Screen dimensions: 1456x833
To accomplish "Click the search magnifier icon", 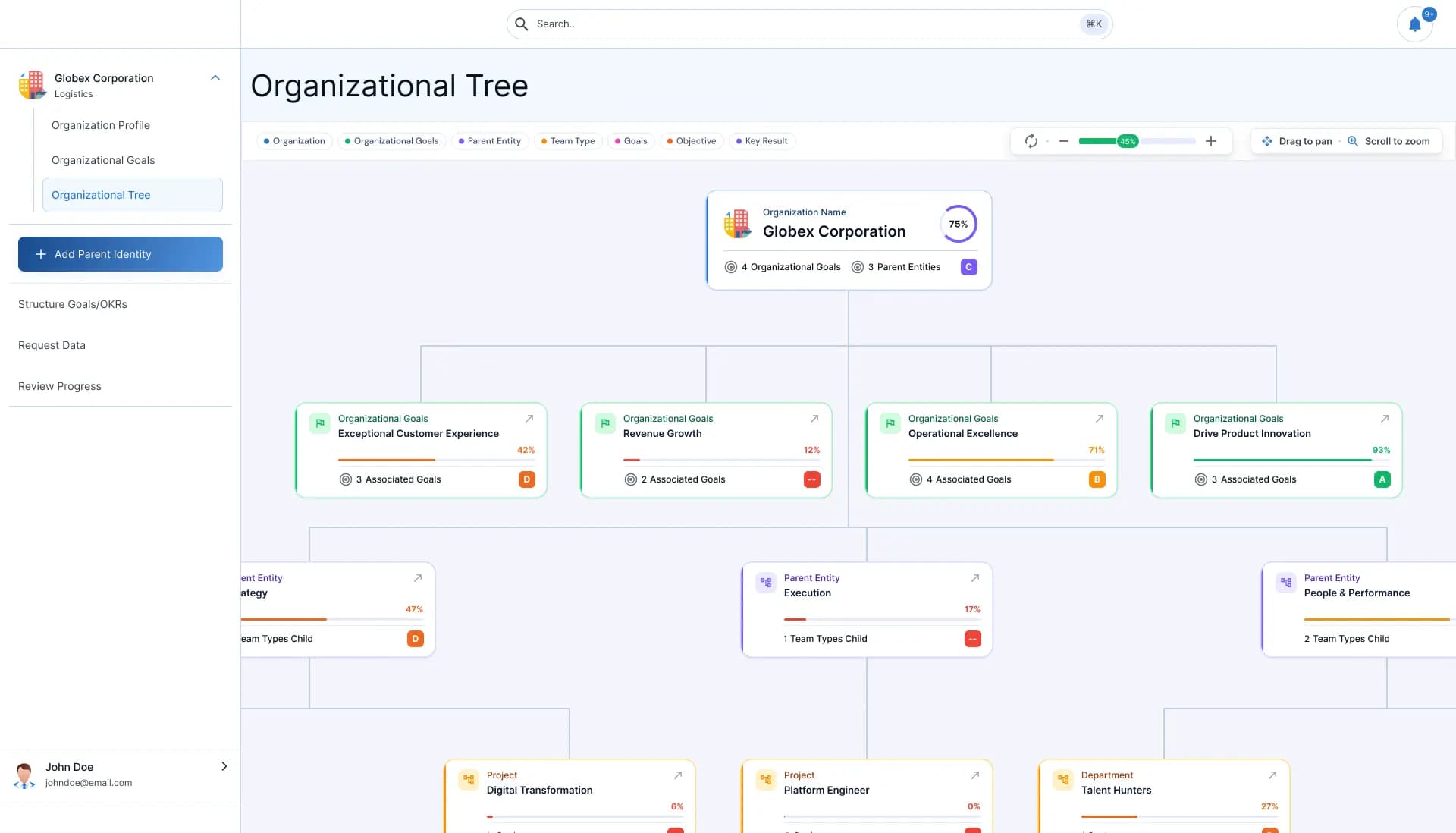I will pyautogui.click(x=522, y=24).
